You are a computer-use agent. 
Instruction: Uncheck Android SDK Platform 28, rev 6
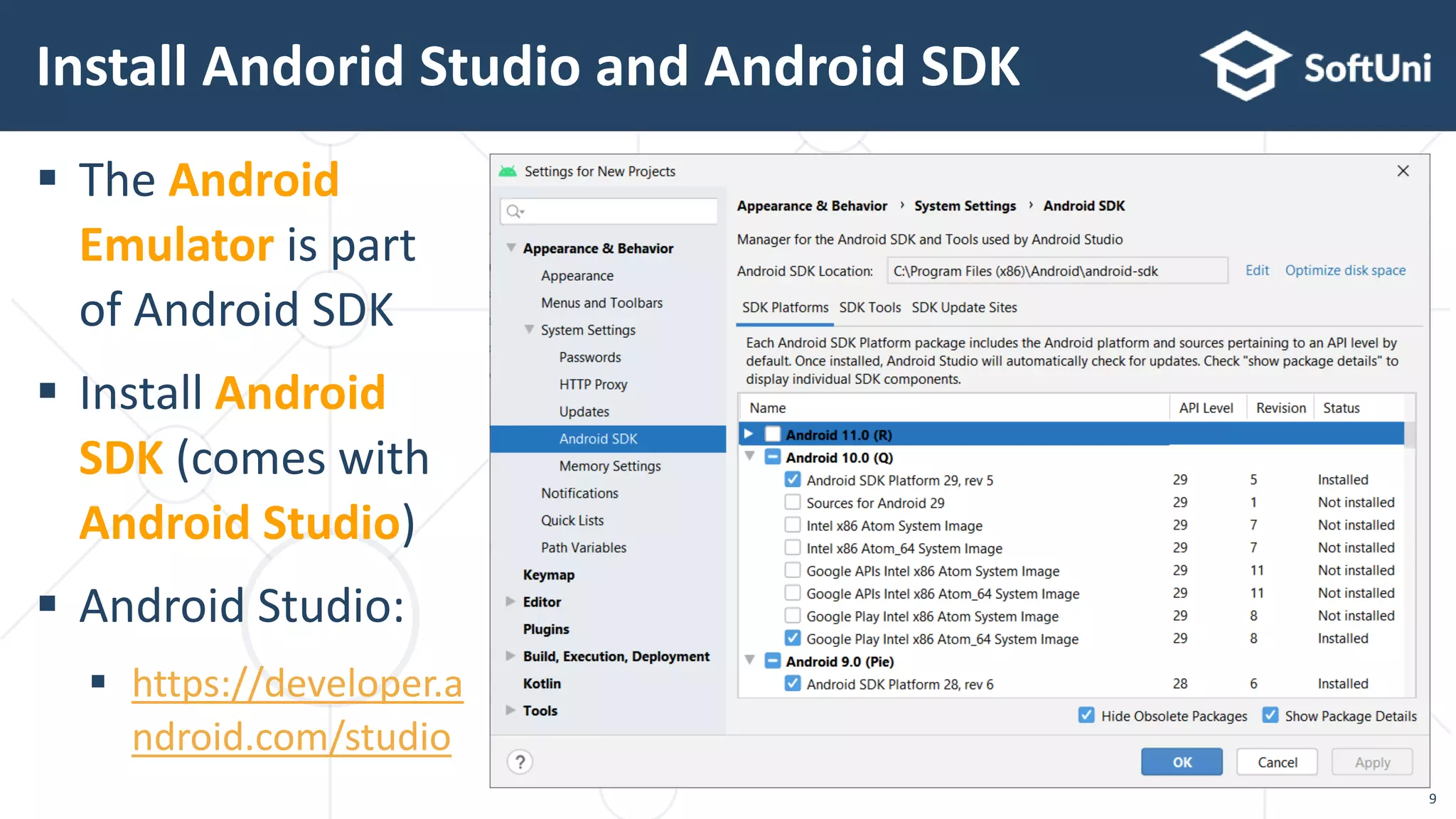pyautogui.click(x=793, y=684)
